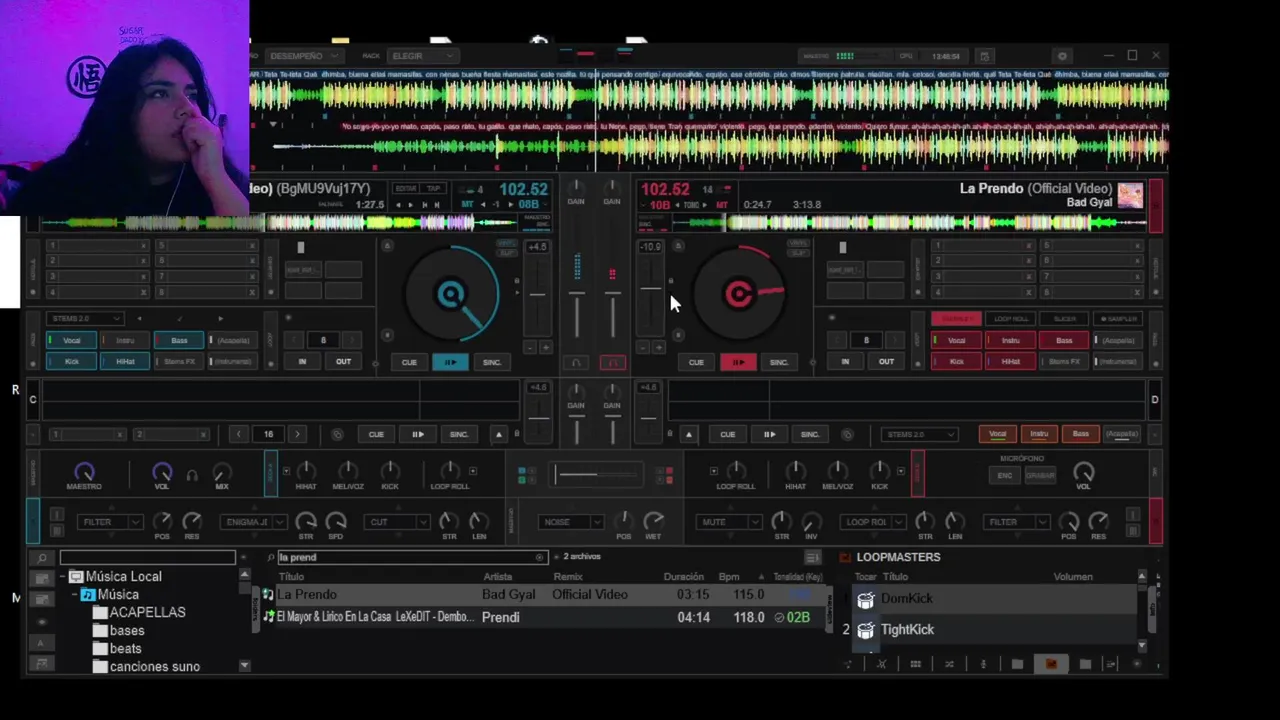Adjust the MAESTRO volume knob

[x=84, y=472]
